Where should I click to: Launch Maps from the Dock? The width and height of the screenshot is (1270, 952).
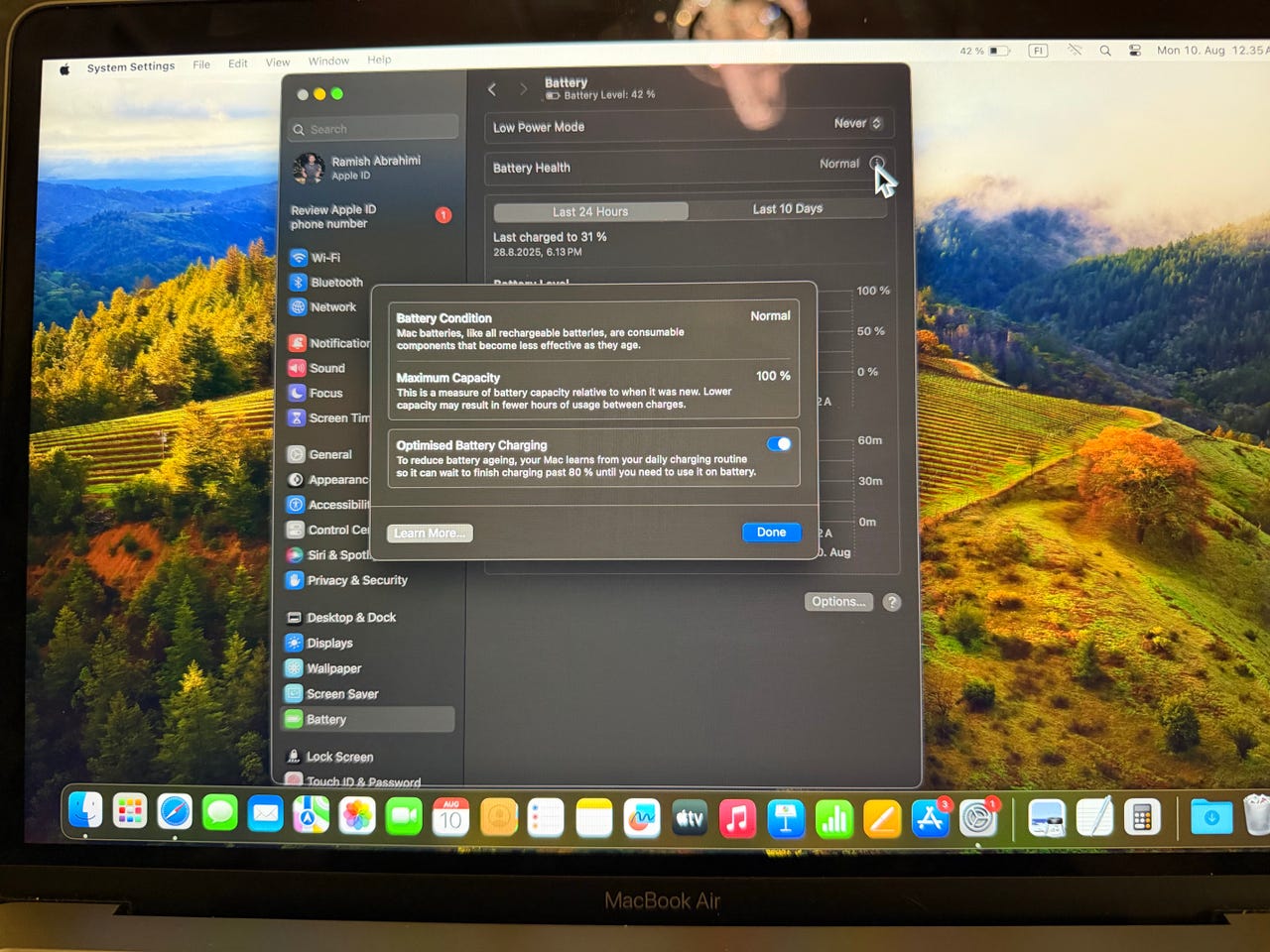311,816
